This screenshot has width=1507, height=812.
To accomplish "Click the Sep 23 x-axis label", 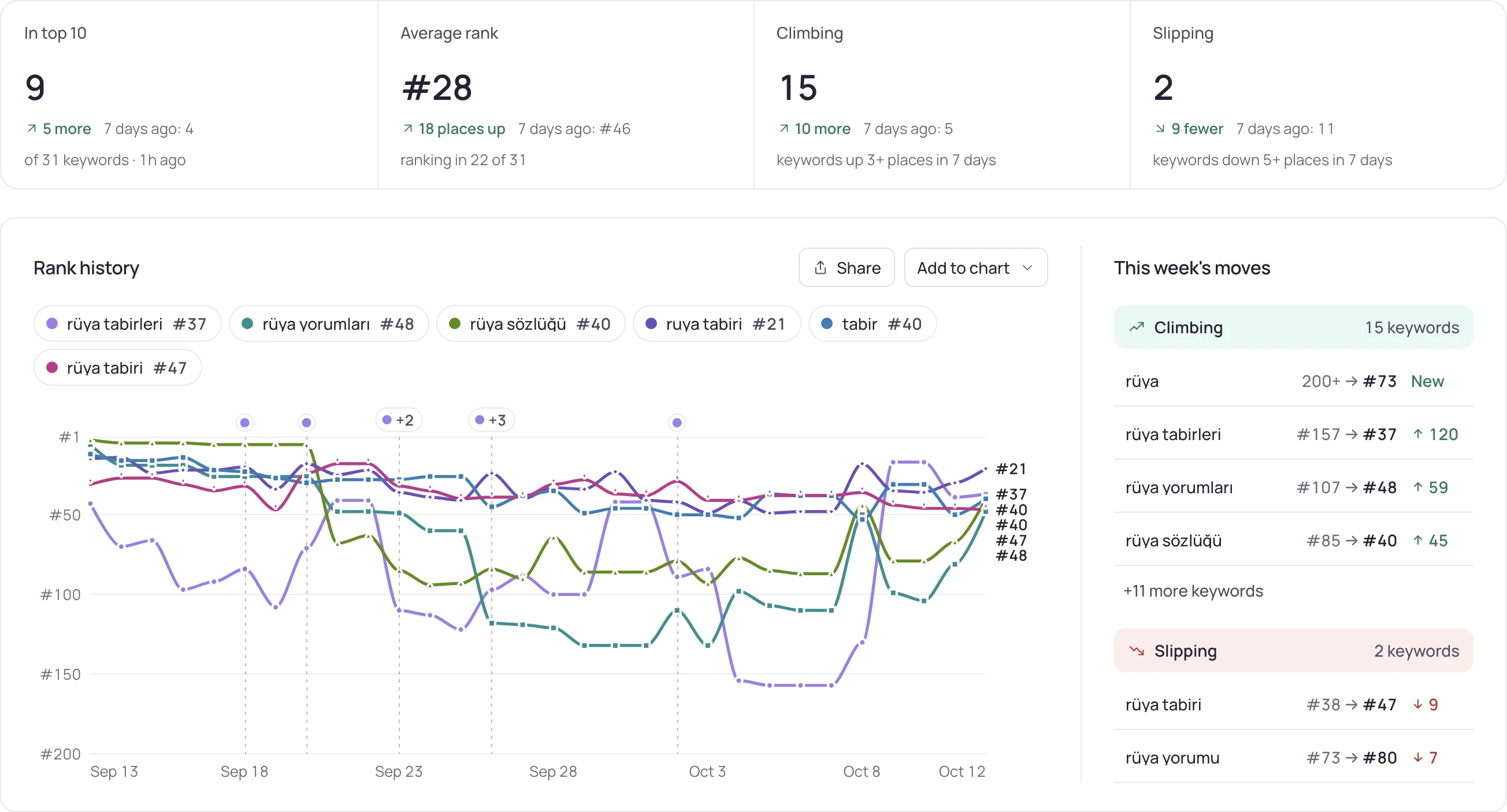I will 398,771.
